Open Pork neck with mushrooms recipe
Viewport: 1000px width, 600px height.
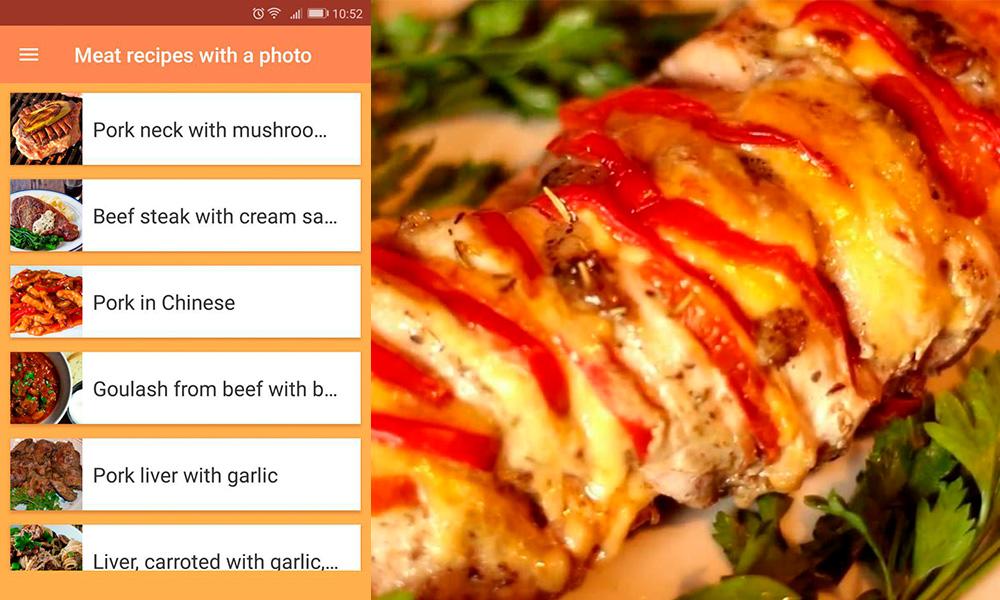pos(186,129)
